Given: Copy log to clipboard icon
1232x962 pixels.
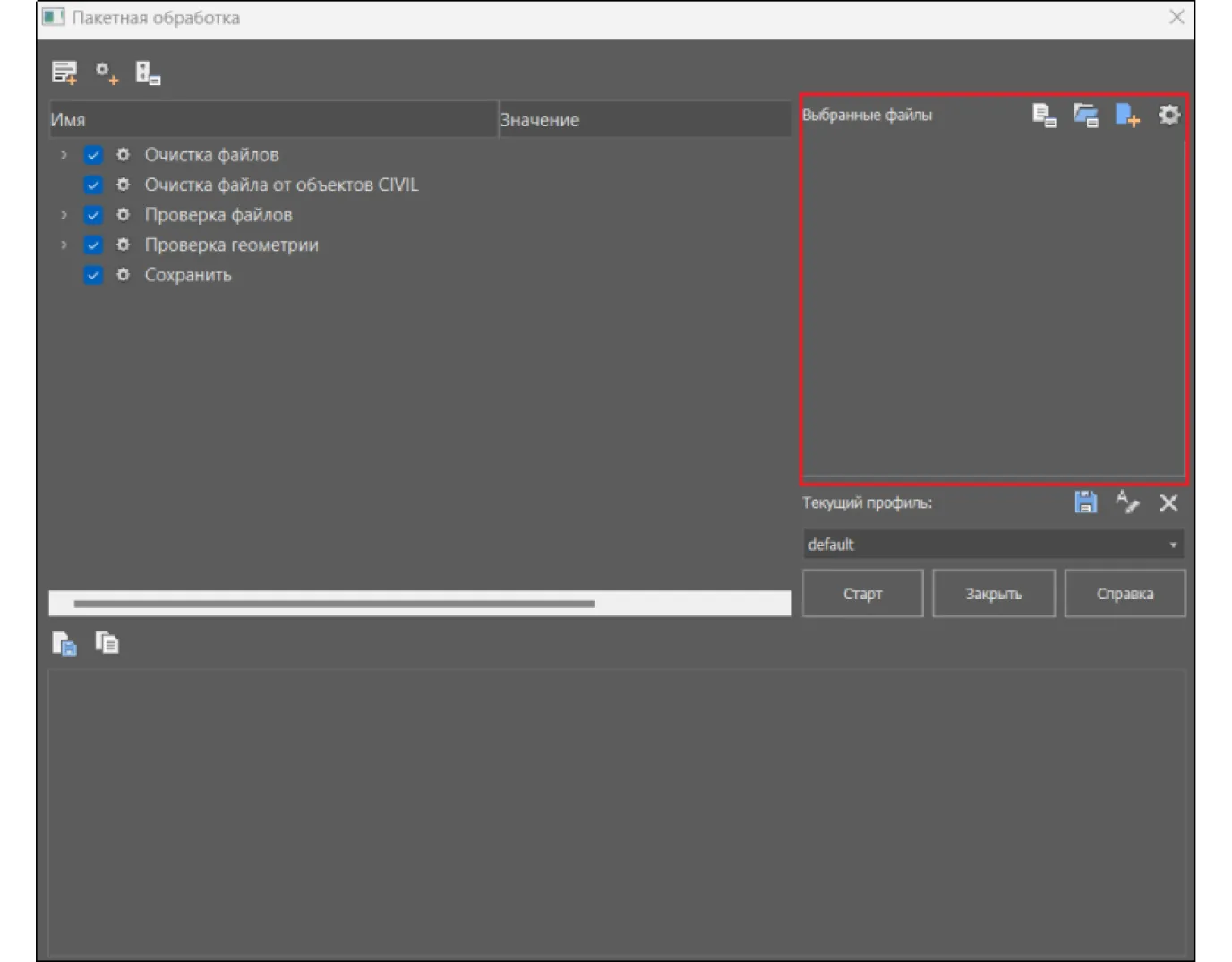Looking at the screenshot, I should coord(107,643).
